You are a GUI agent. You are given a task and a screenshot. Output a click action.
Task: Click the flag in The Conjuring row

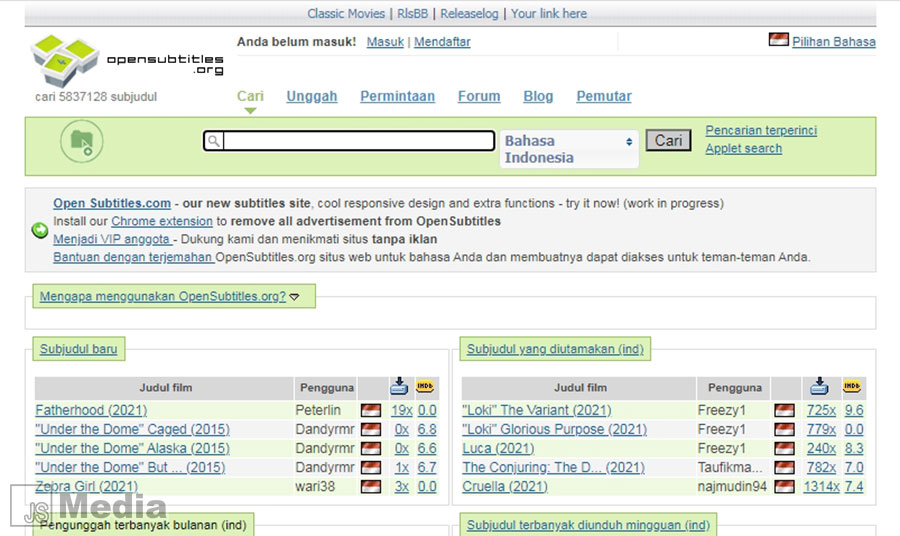pos(784,468)
